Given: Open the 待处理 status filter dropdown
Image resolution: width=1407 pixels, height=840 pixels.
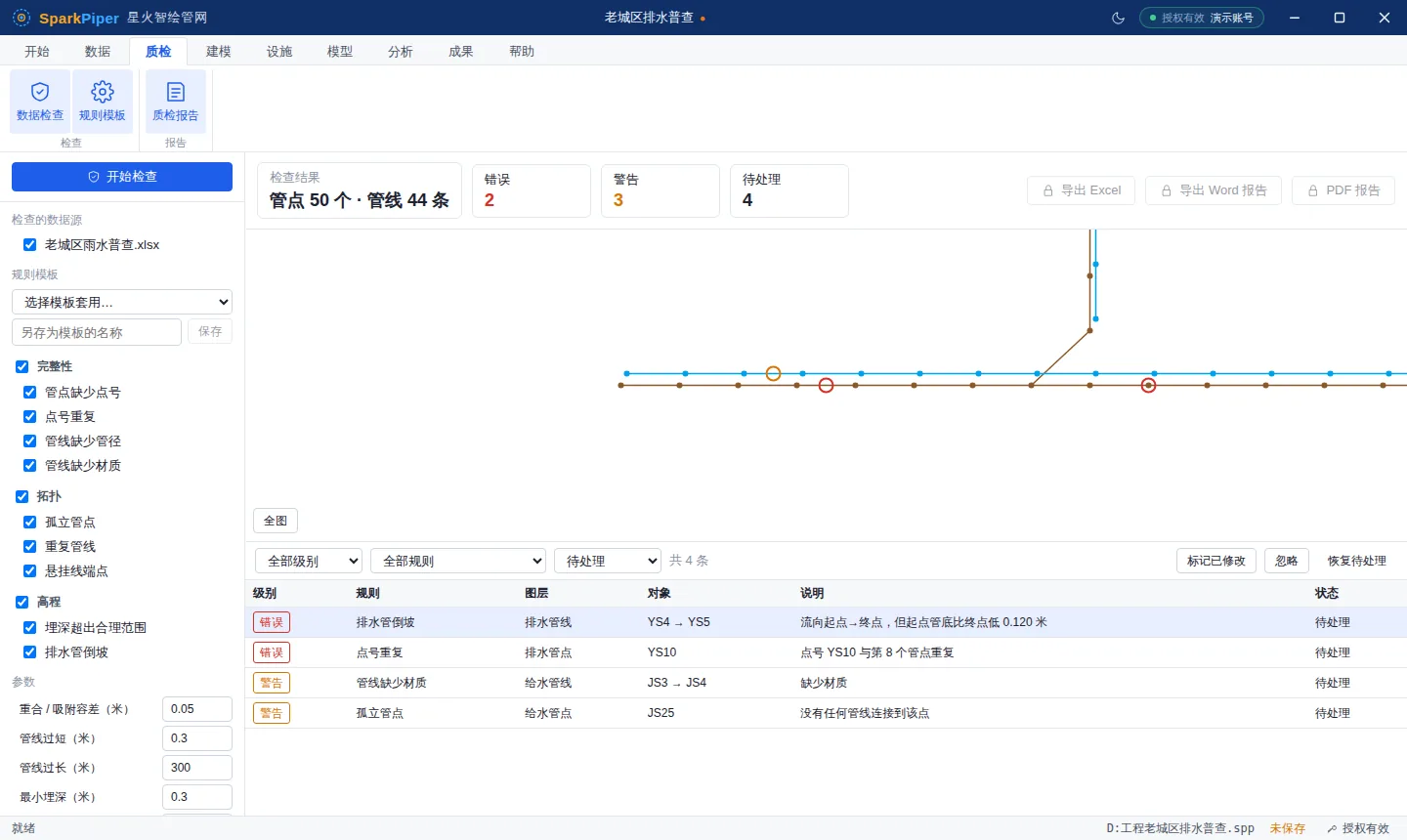Looking at the screenshot, I should click(608, 561).
